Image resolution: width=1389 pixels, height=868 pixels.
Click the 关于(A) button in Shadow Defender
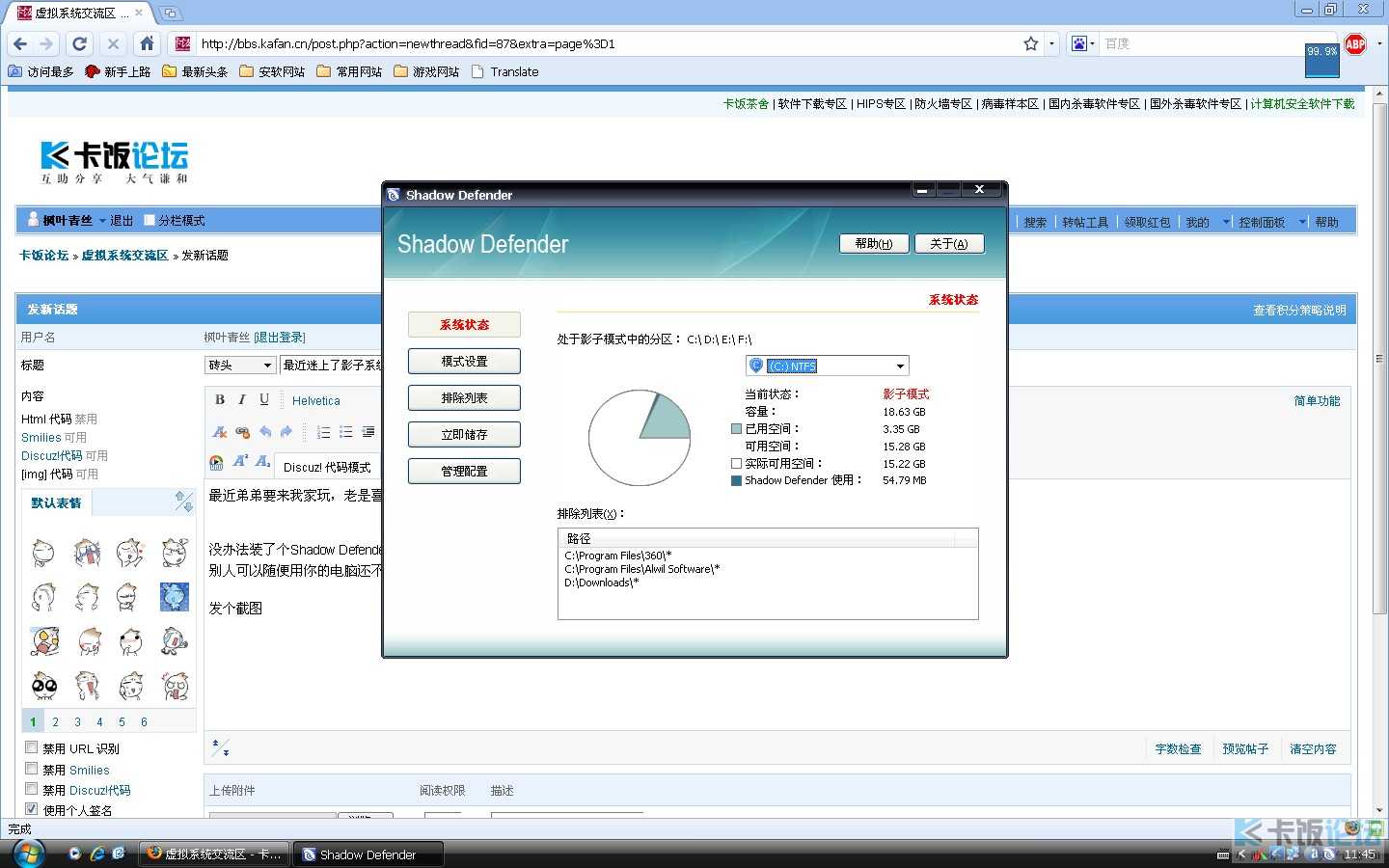949,244
